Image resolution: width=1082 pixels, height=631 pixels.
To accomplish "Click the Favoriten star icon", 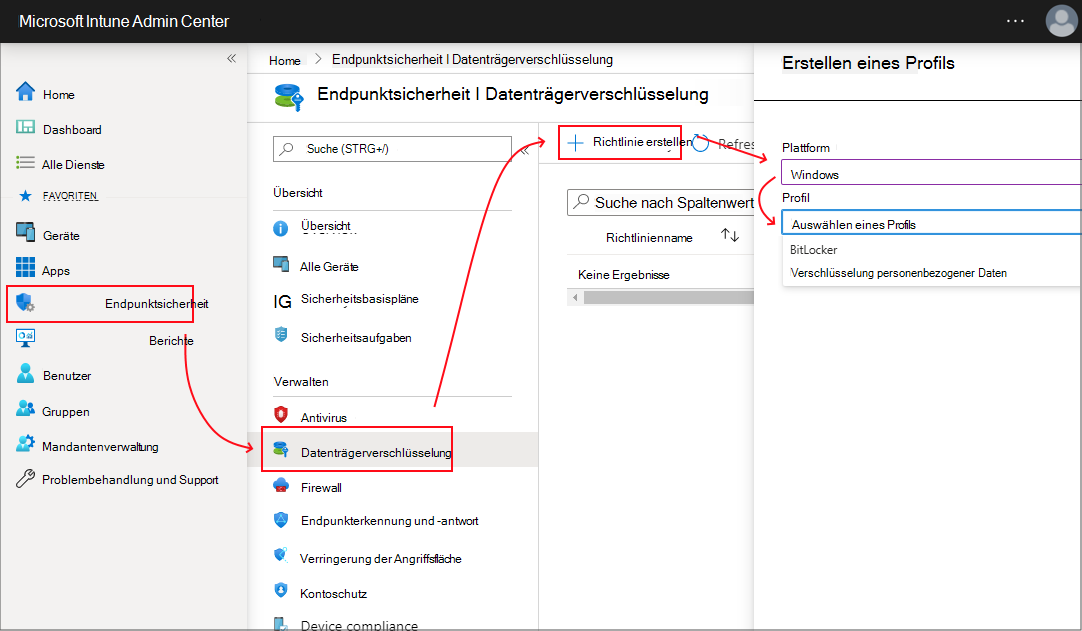I will point(26,196).
